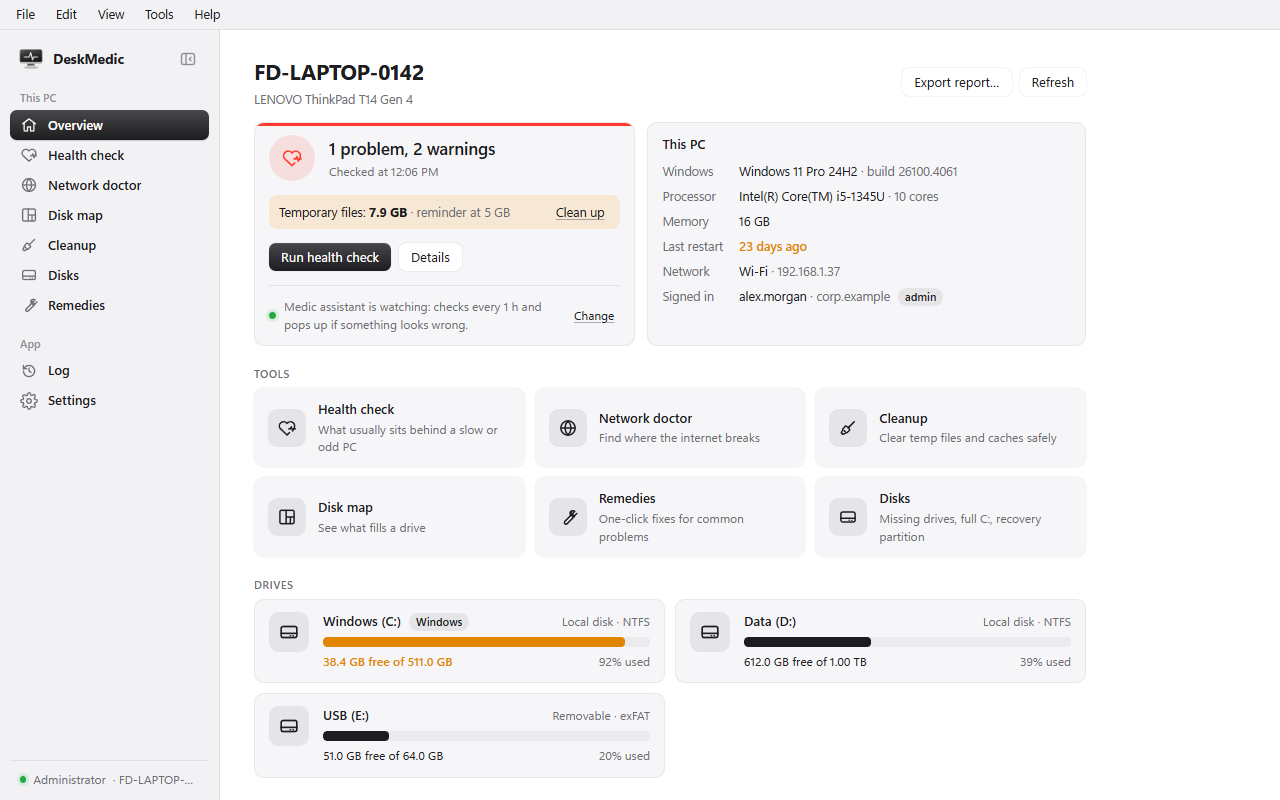Click the Disks drive icon in sidebar
The height and width of the screenshot is (800, 1280).
(29, 275)
